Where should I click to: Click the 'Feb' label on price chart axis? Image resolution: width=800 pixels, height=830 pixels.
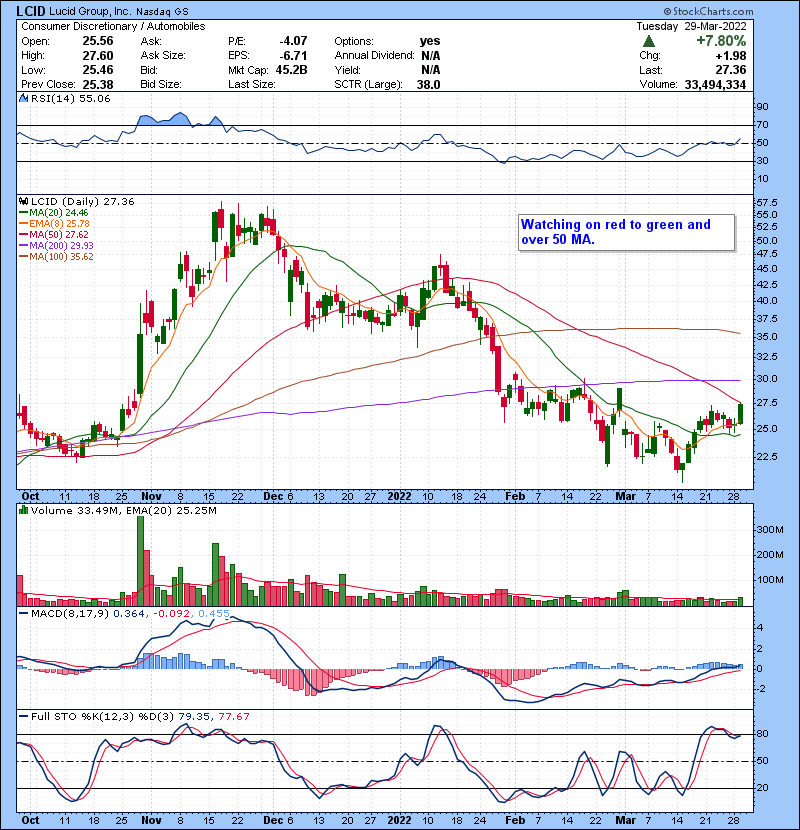(515, 497)
